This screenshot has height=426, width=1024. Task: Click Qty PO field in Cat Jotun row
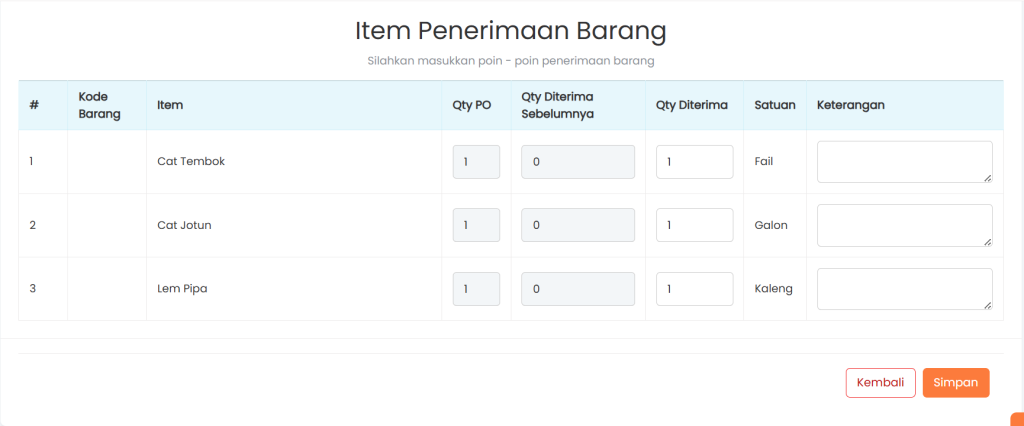[476, 225]
